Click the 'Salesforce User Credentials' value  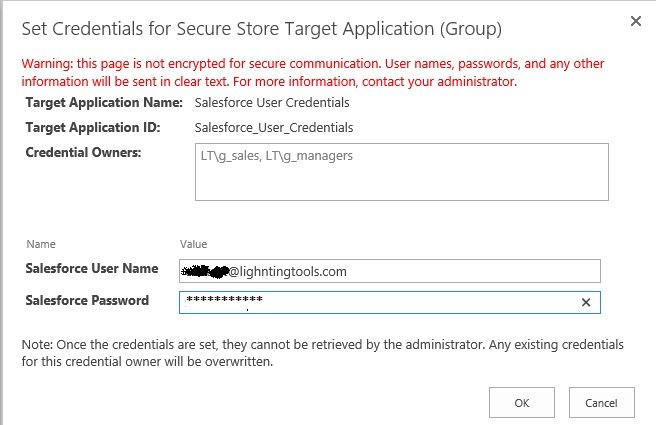pyautogui.click(x=272, y=103)
